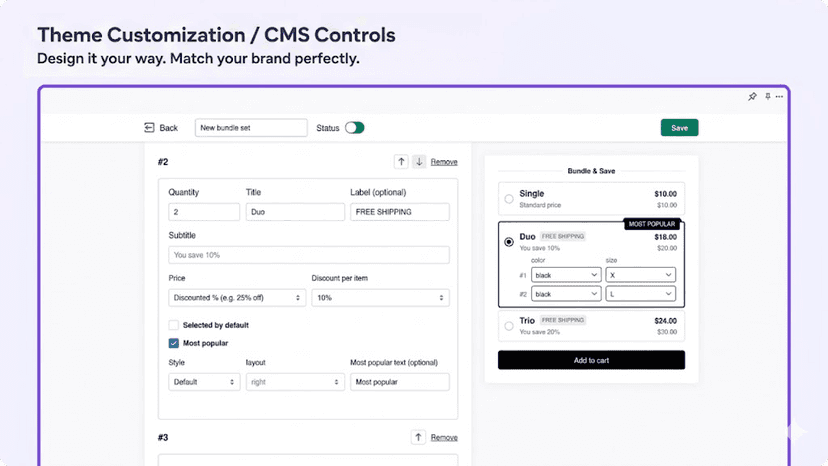Click the MOST POPULAR badge in preview

(652, 224)
